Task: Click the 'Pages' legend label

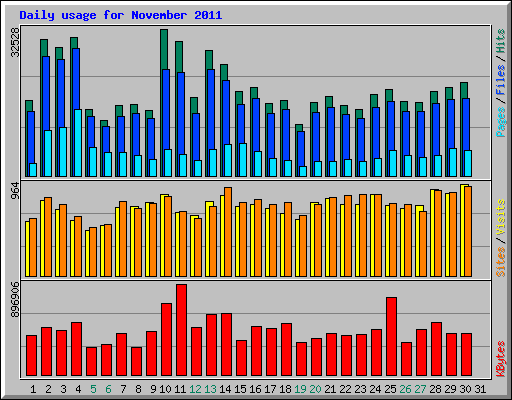Action: [x=500, y=122]
